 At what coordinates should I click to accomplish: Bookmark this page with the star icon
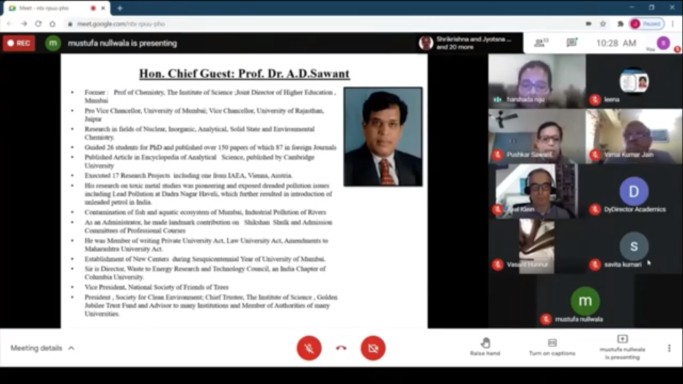pyautogui.click(x=603, y=24)
